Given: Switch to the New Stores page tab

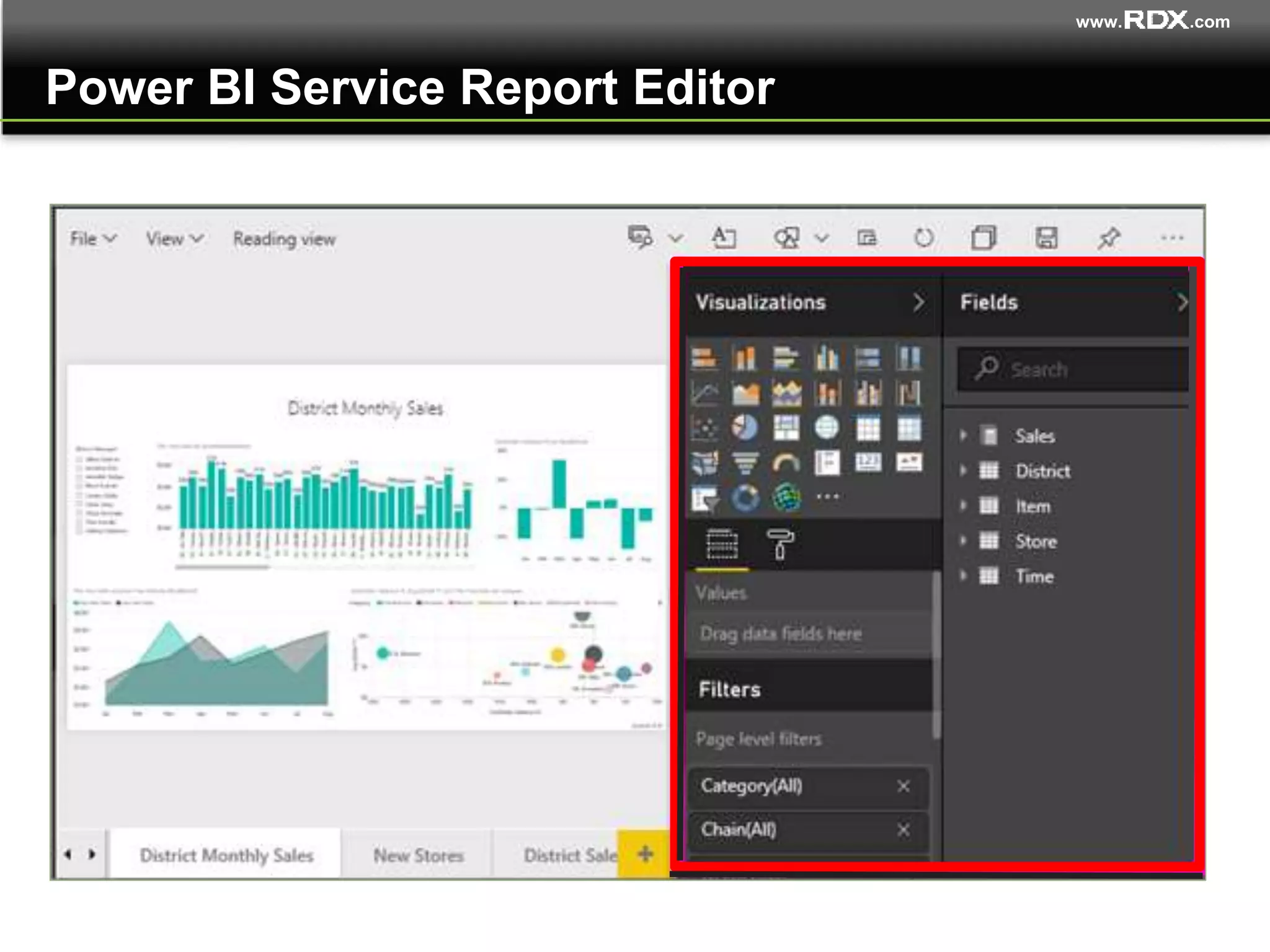Looking at the screenshot, I should [x=419, y=855].
